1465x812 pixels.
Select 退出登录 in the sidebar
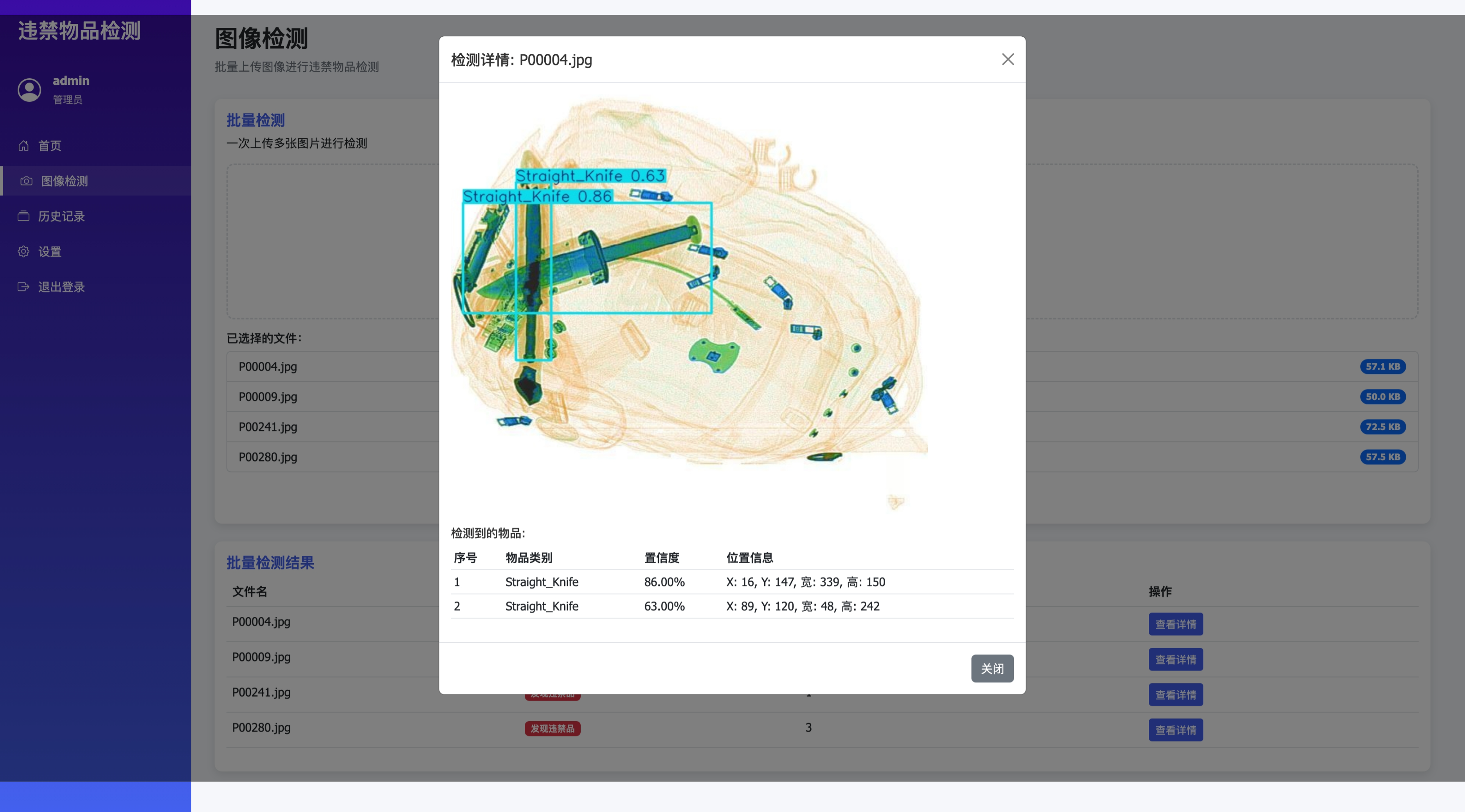click(61, 287)
